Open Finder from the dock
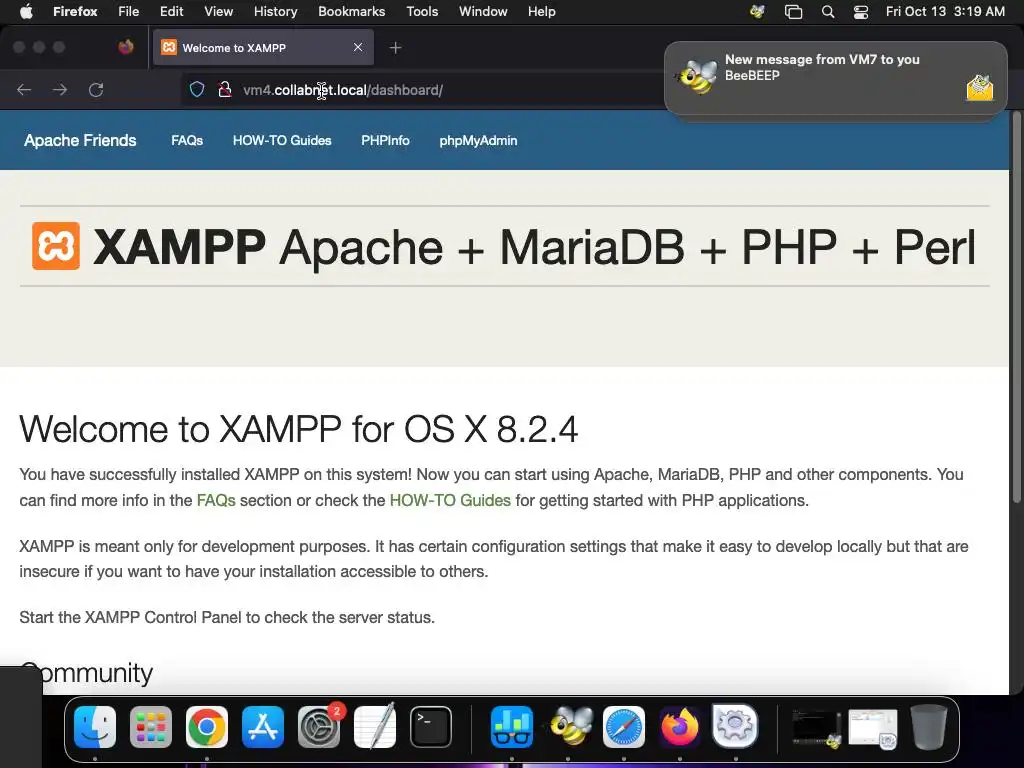The width and height of the screenshot is (1024, 768). (x=95, y=726)
